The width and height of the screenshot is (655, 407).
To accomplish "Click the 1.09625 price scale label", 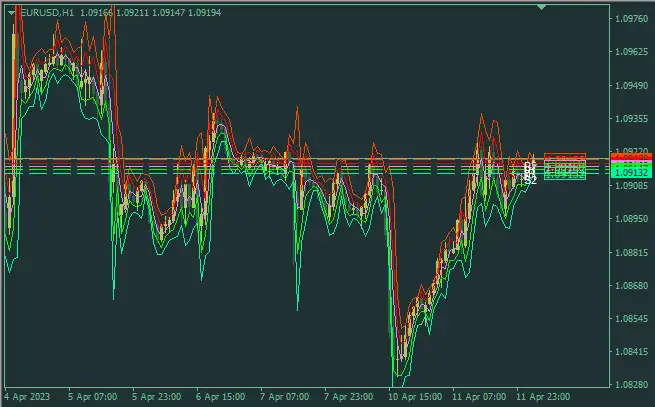I will 631,52.
